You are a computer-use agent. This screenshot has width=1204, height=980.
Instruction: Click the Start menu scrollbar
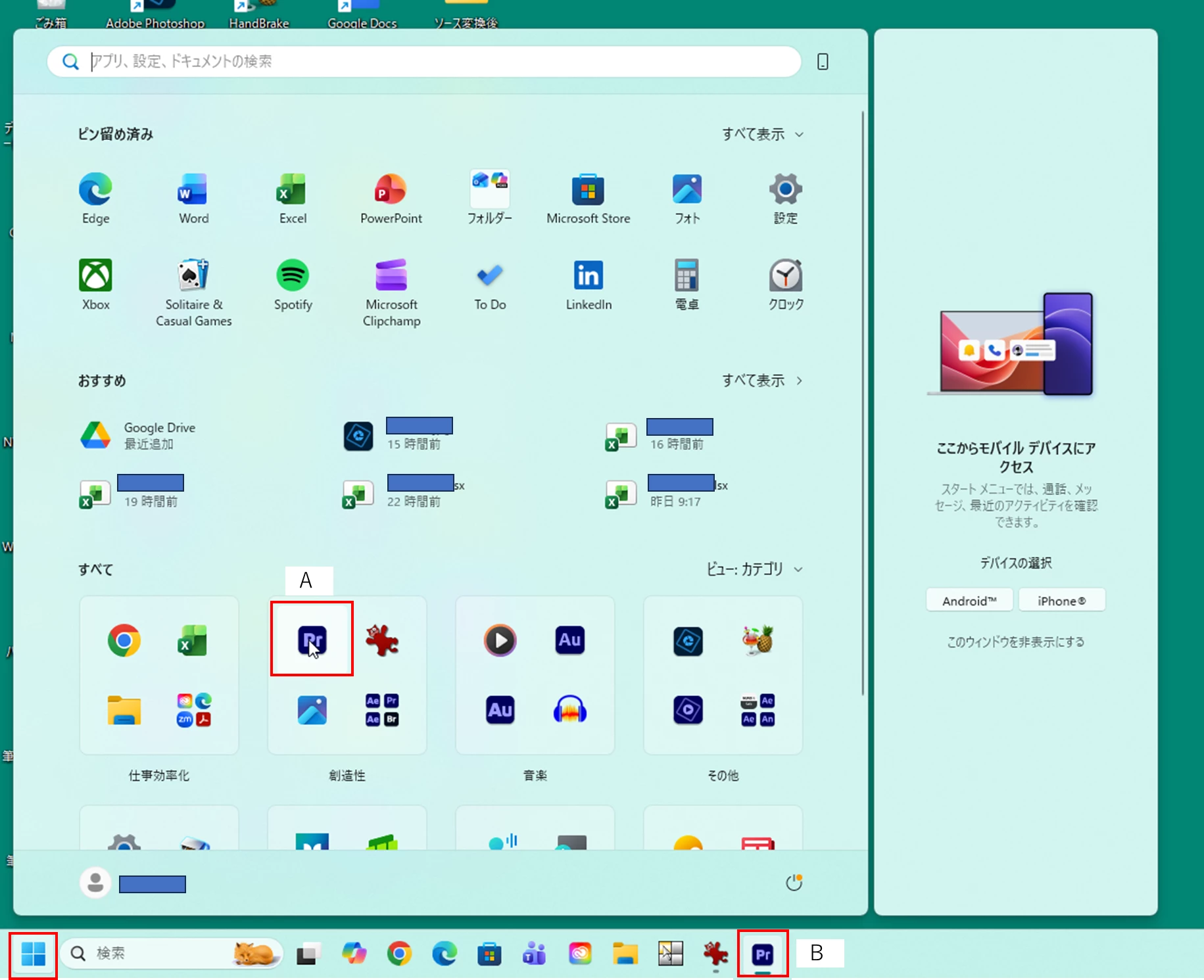click(x=863, y=402)
